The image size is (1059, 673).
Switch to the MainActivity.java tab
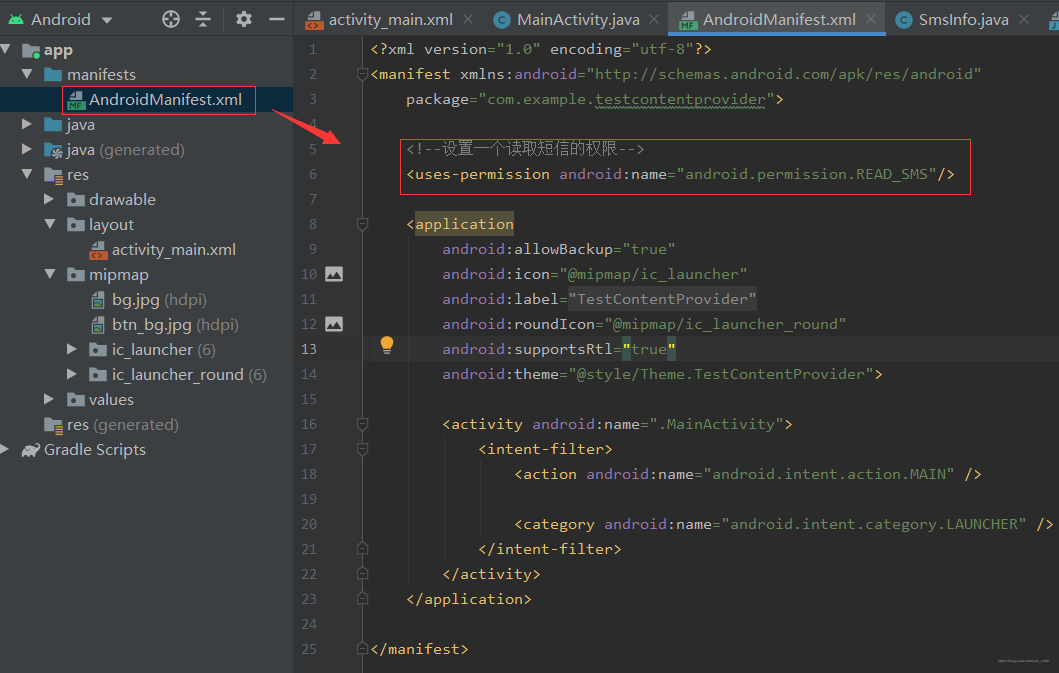[x=578, y=20]
